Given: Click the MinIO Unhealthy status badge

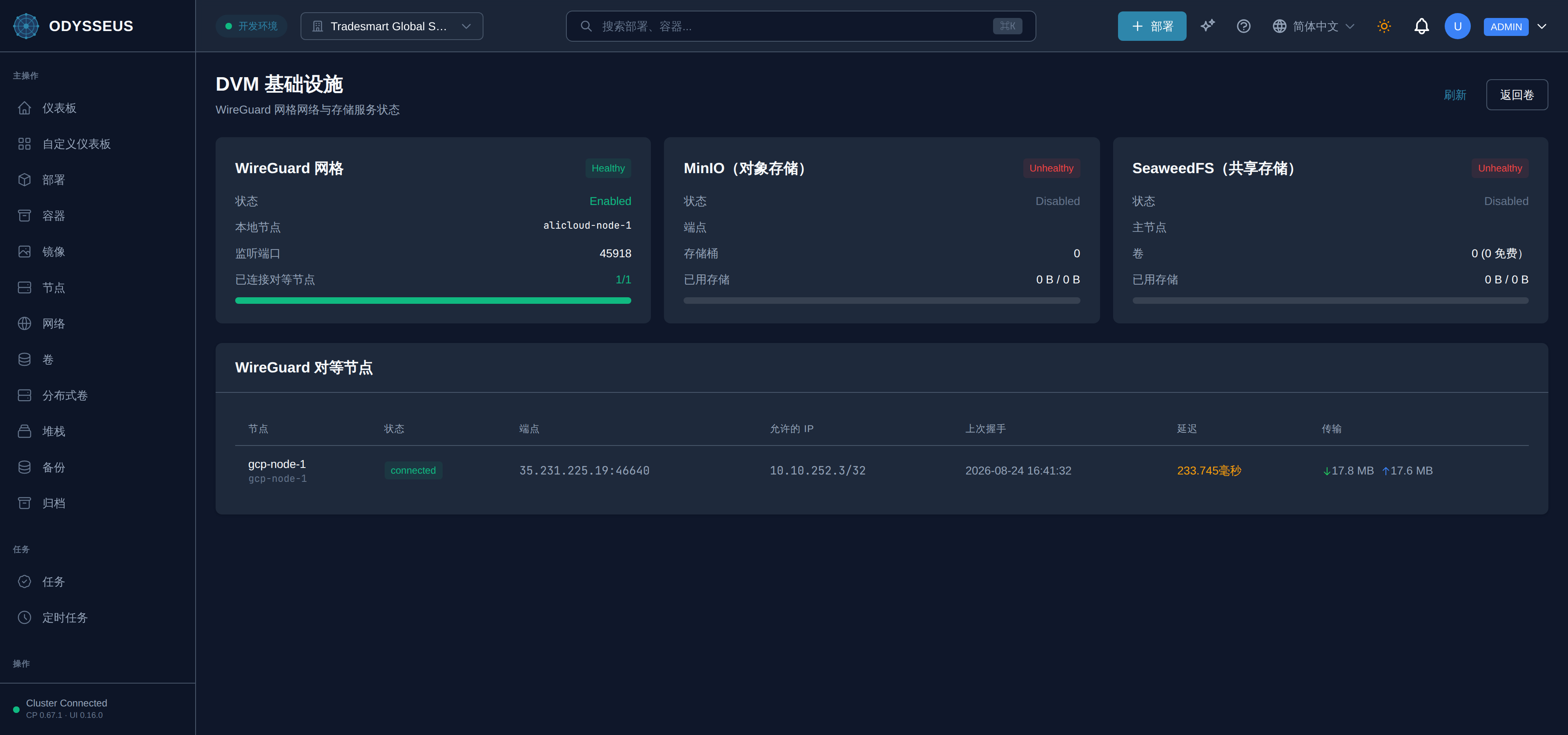Looking at the screenshot, I should (x=1051, y=168).
